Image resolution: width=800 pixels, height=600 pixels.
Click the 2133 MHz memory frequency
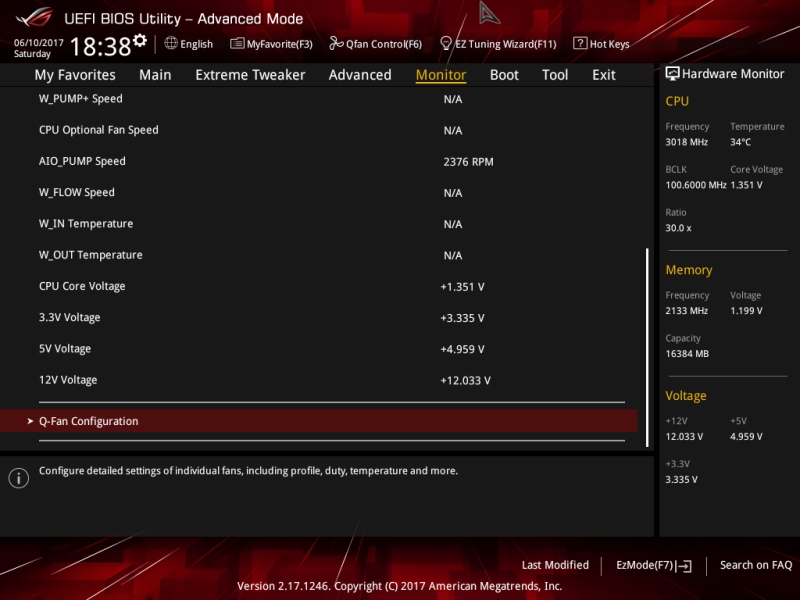686,310
